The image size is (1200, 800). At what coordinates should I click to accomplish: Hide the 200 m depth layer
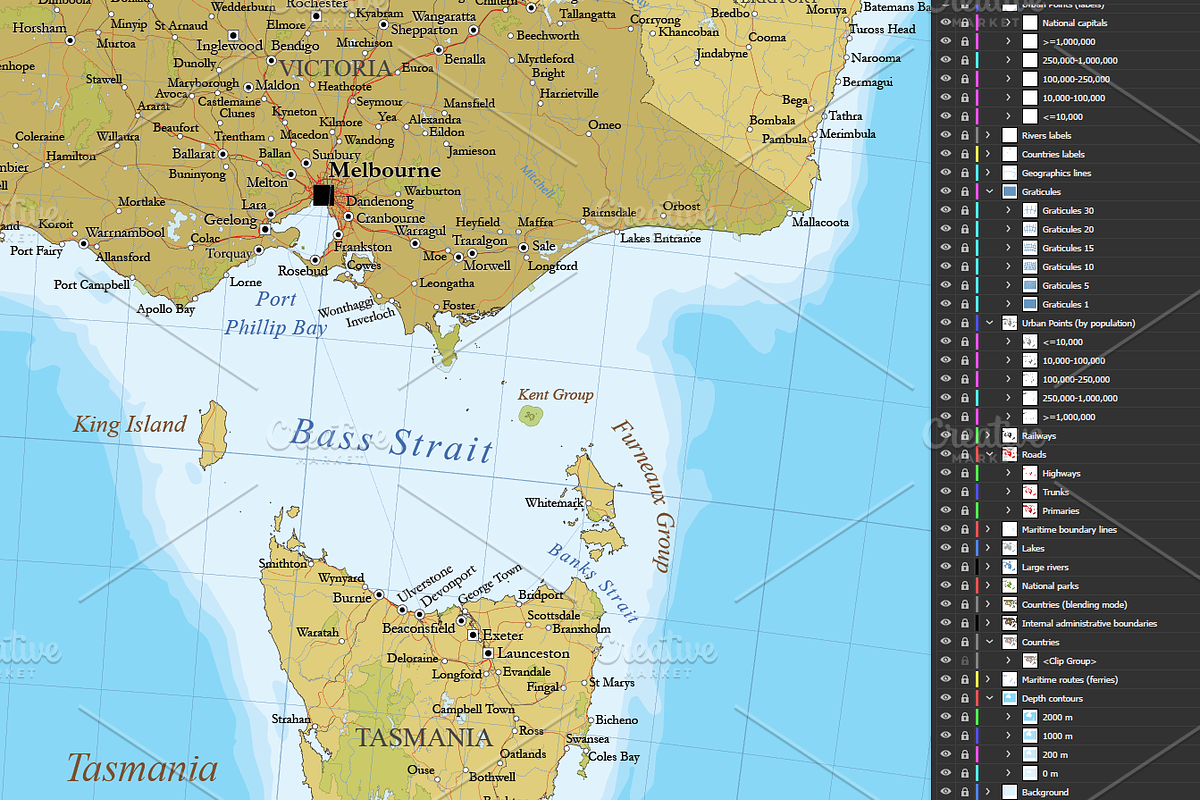tap(946, 755)
